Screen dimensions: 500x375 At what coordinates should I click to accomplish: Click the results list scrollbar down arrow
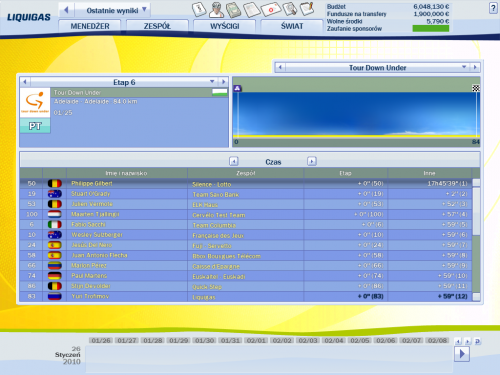(x=477, y=297)
